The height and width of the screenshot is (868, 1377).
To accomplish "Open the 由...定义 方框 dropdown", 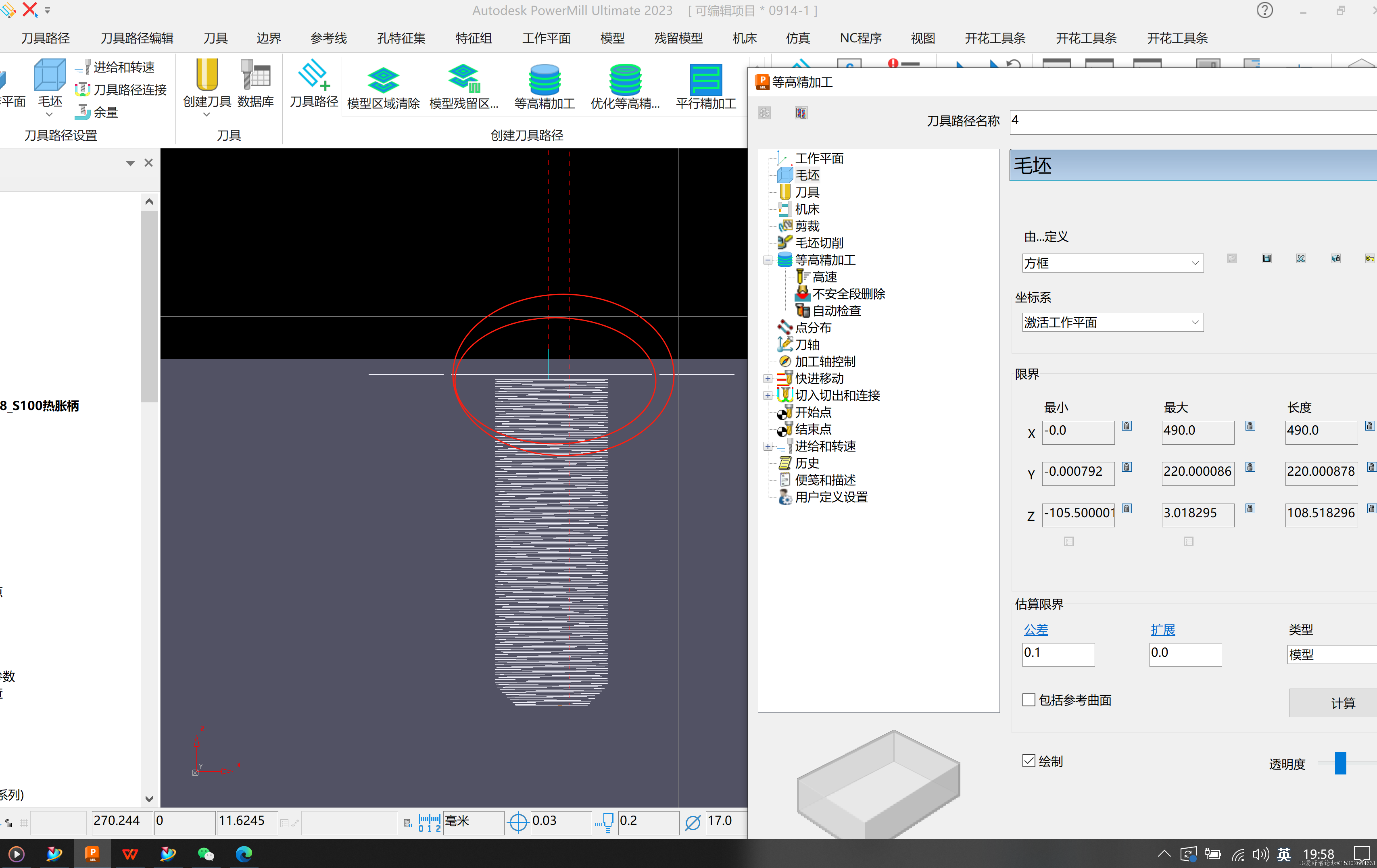I will click(1112, 263).
